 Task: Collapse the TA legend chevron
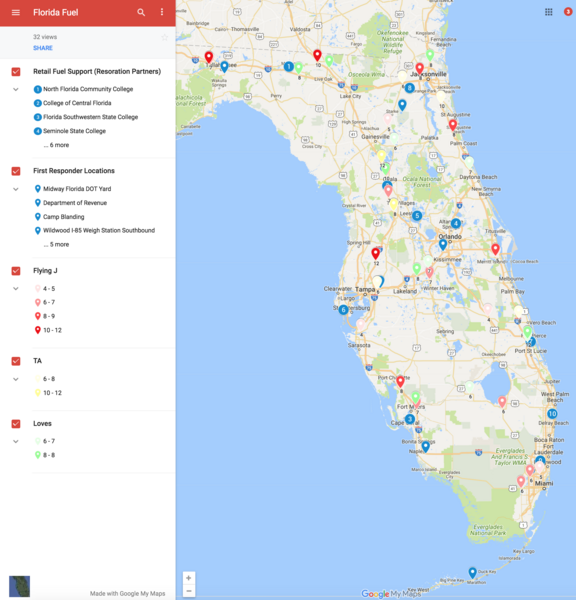coord(16,379)
